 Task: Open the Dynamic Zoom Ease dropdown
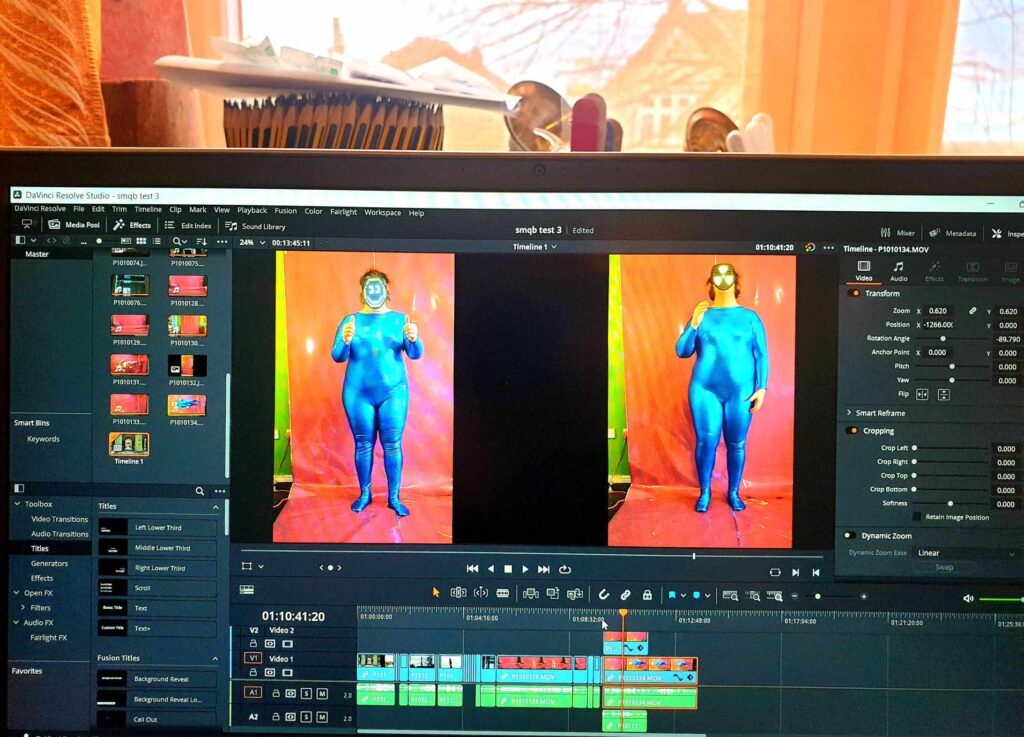965,553
